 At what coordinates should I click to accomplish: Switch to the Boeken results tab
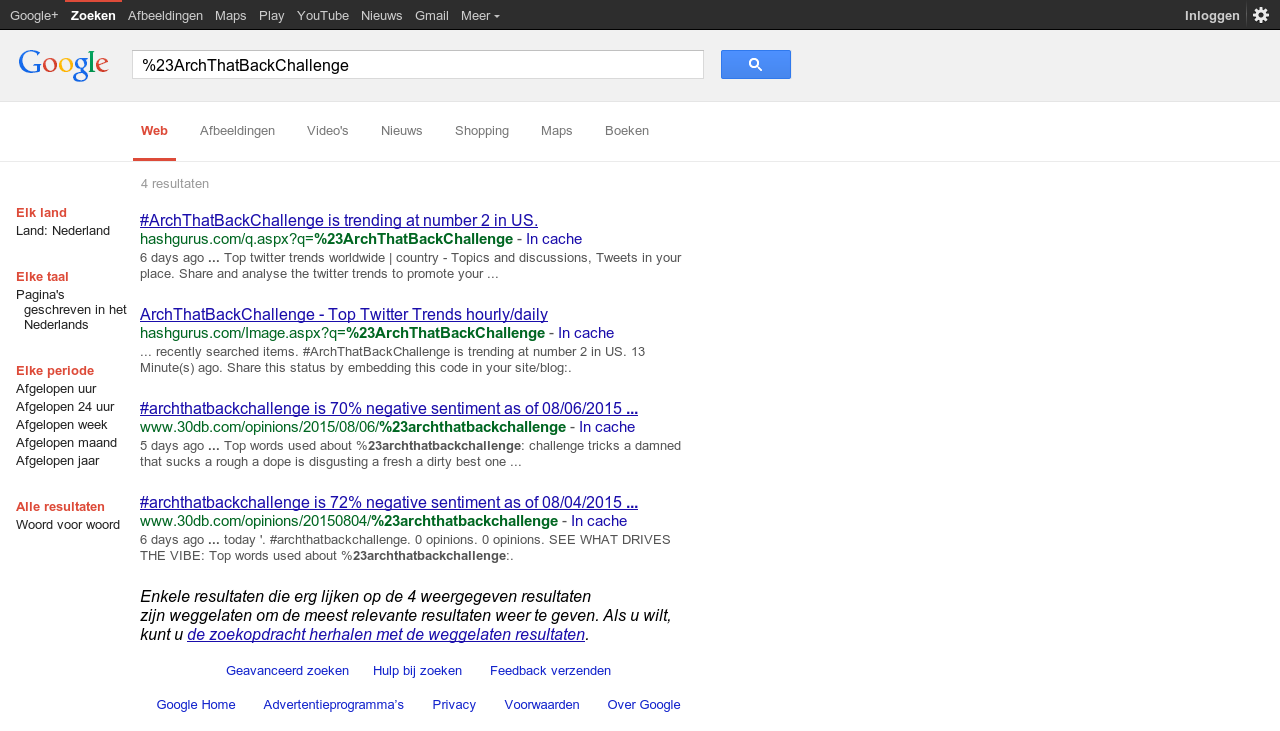pyautogui.click(x=627, y=131)
